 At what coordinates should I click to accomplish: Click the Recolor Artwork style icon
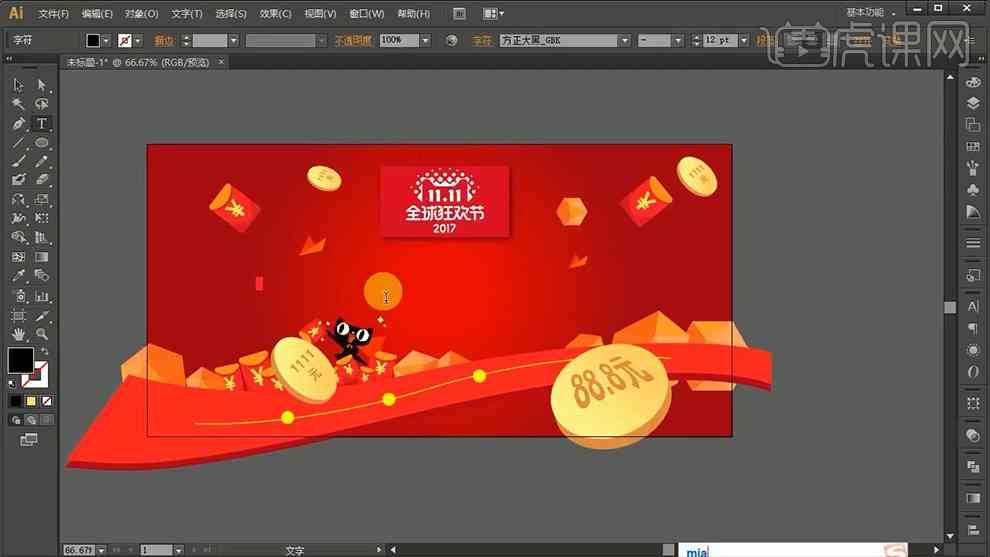(x=451, y=40)
